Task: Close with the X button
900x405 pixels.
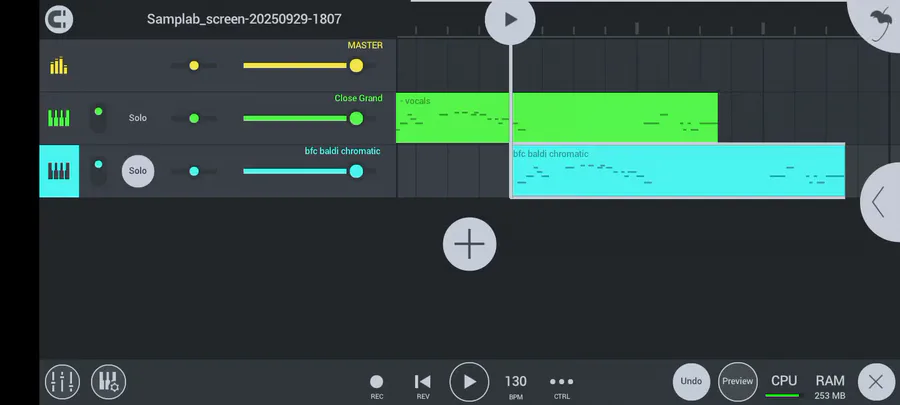Action: 876,382
